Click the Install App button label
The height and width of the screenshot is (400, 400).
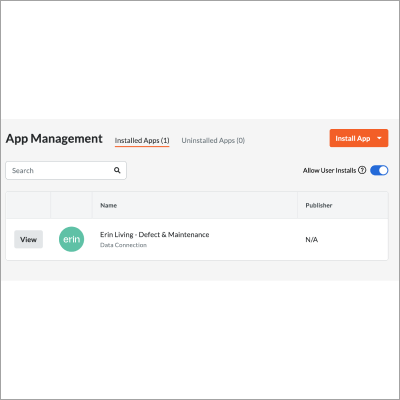(x=353, y=138)
